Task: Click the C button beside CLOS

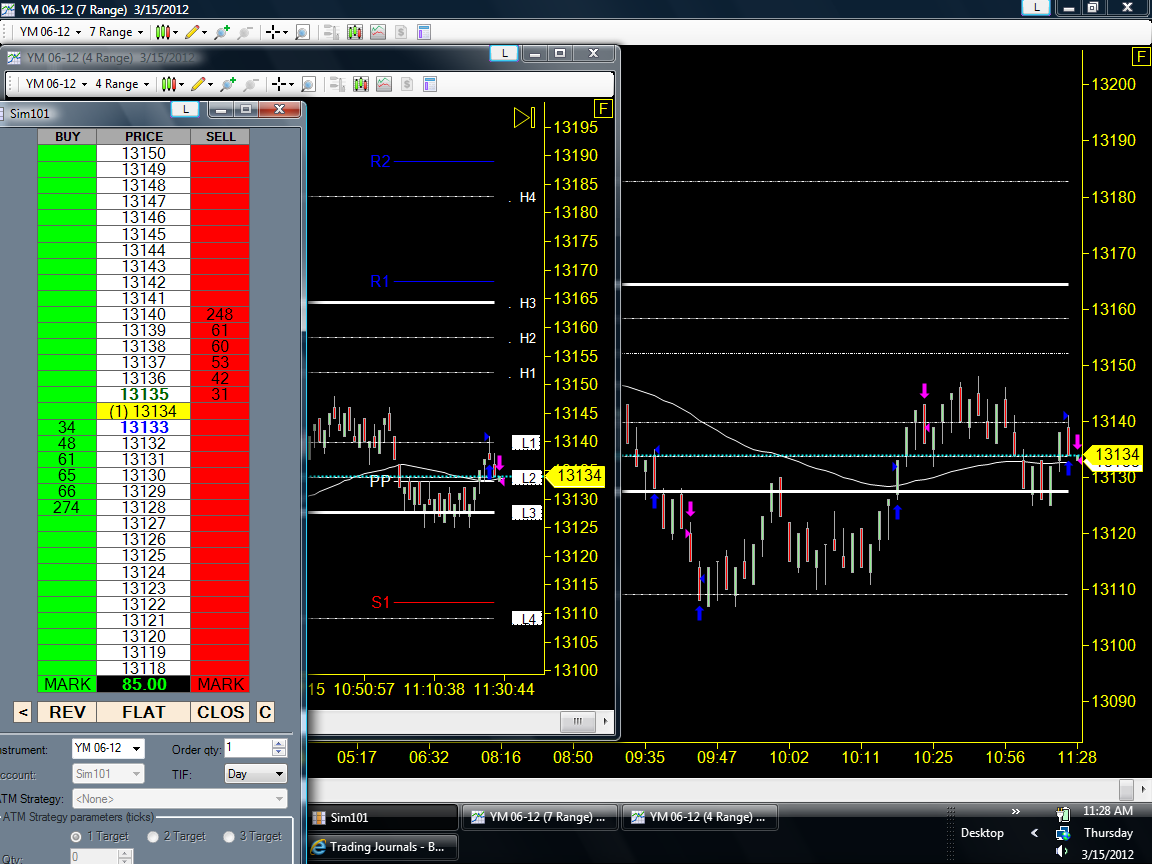Action: point(265,712)
